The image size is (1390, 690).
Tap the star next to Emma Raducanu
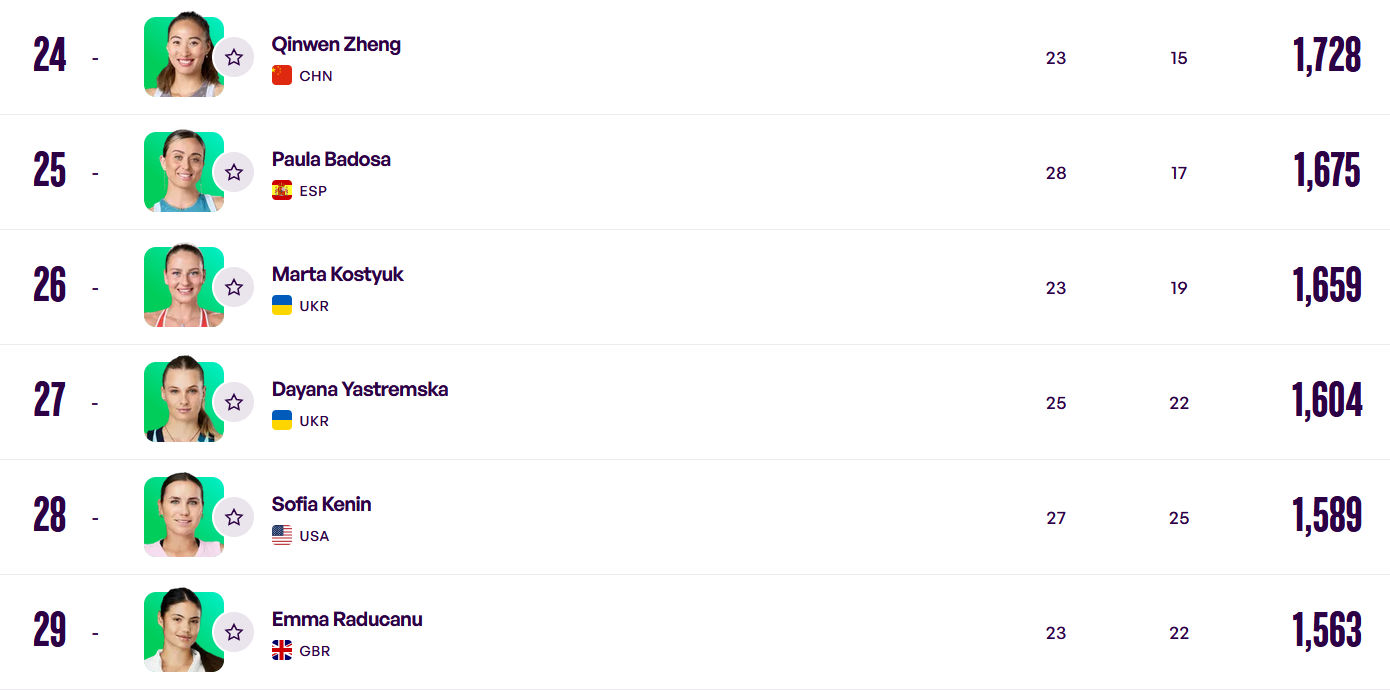(x=234, y=632)
